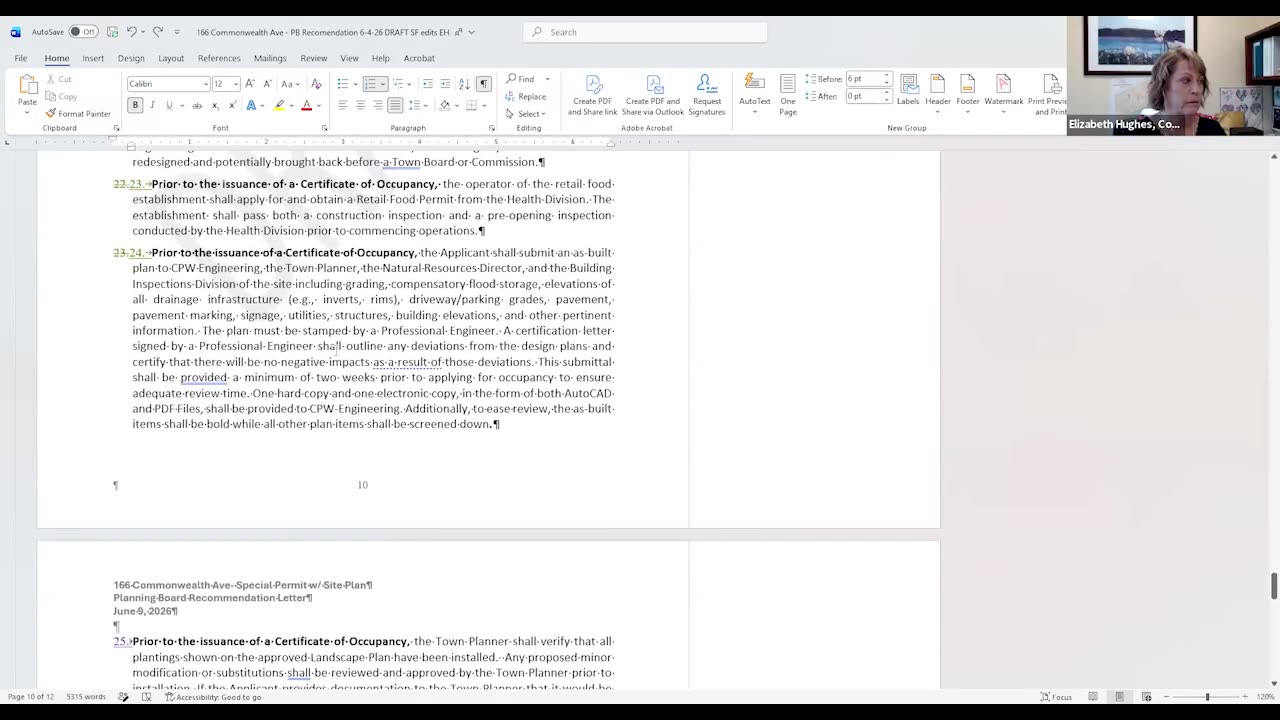Toggle Show/Hide paragraph marks

[x=484, y=84]
